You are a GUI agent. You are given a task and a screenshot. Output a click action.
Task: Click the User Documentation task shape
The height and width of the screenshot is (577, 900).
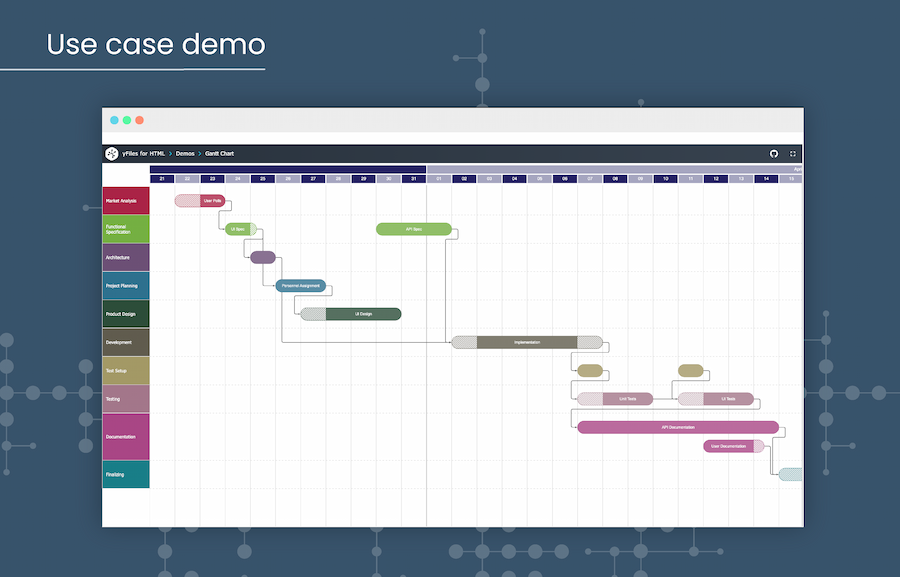[729, 445]
